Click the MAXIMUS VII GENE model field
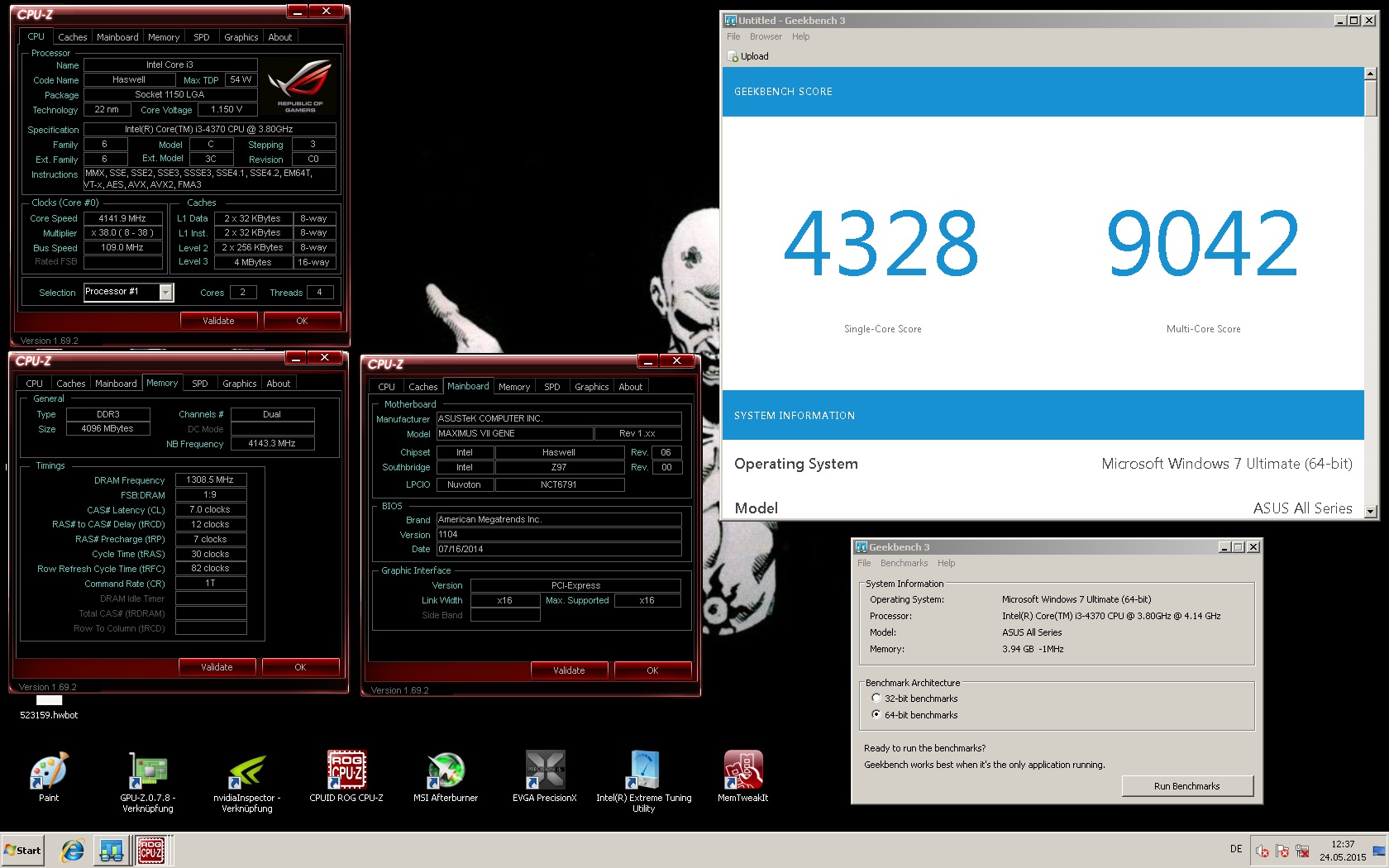1389x868 pixels. (x=514, y=433)
